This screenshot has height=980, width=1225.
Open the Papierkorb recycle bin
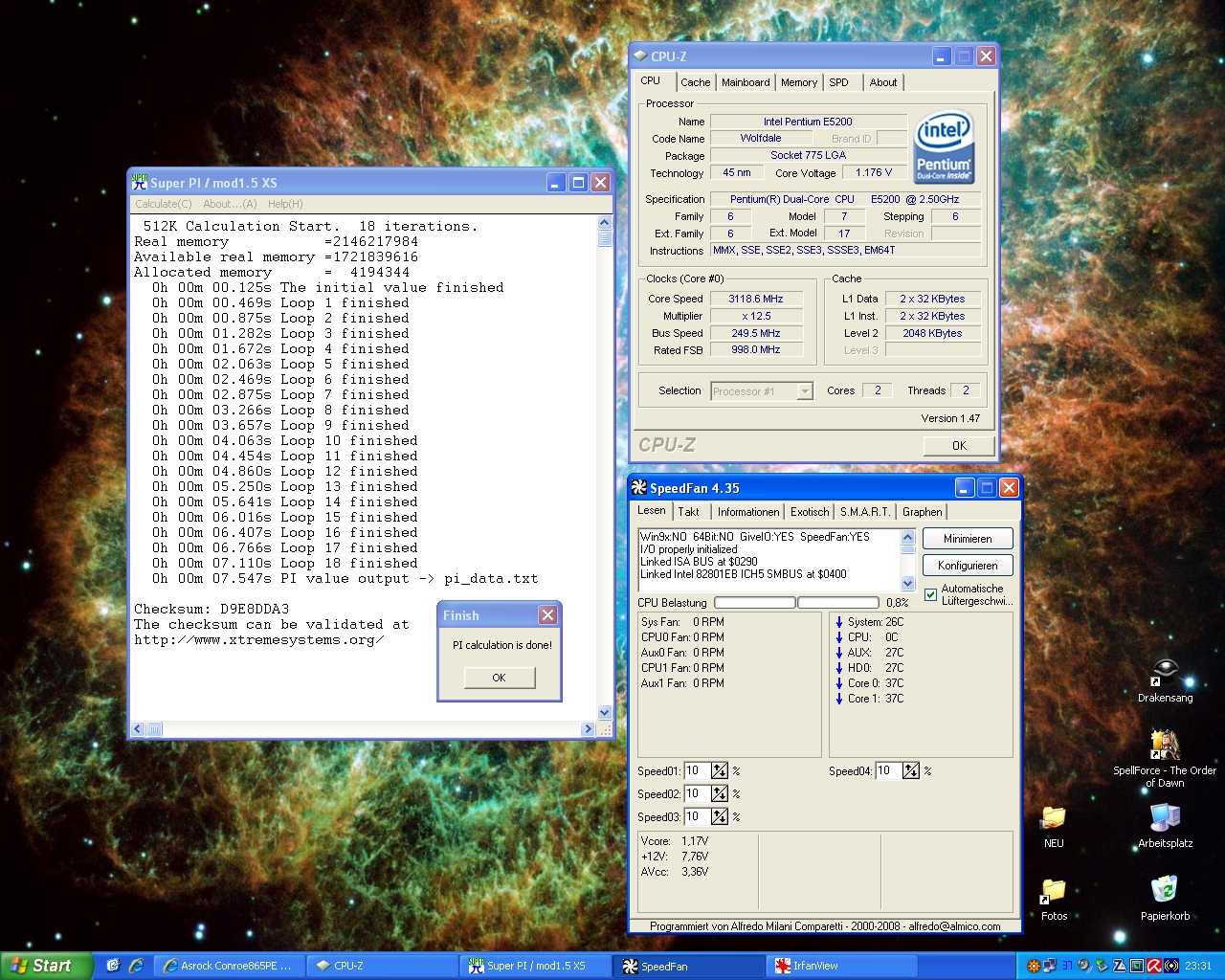pos(1165,900)
